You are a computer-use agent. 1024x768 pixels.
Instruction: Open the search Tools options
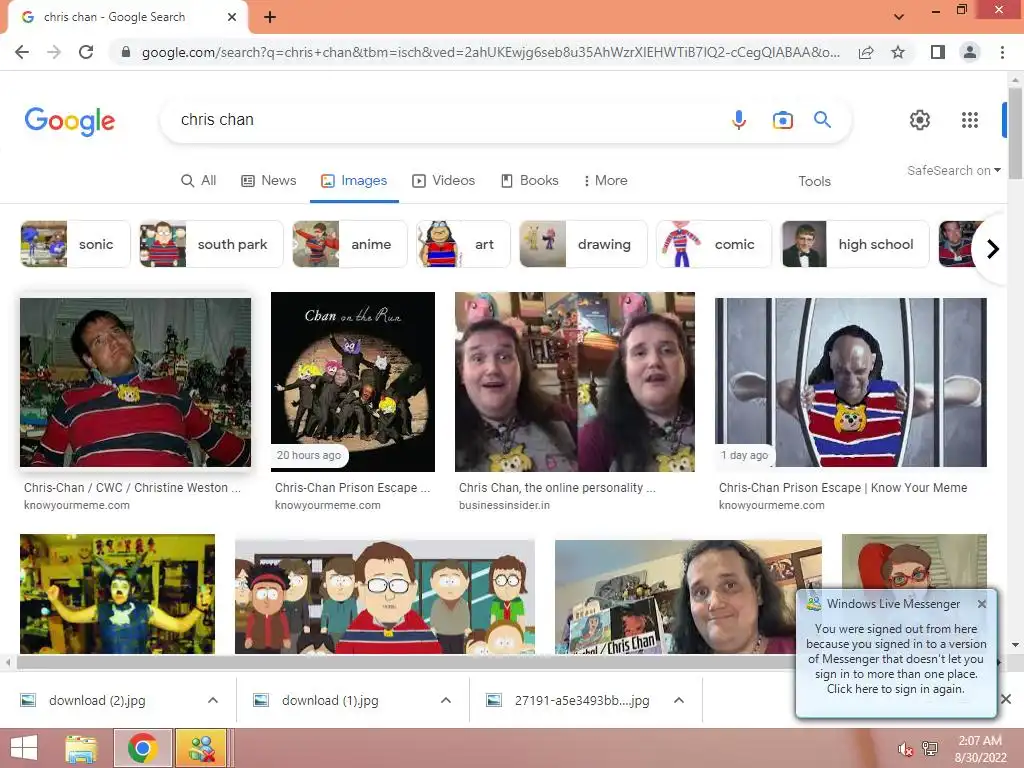pos(814,182)
